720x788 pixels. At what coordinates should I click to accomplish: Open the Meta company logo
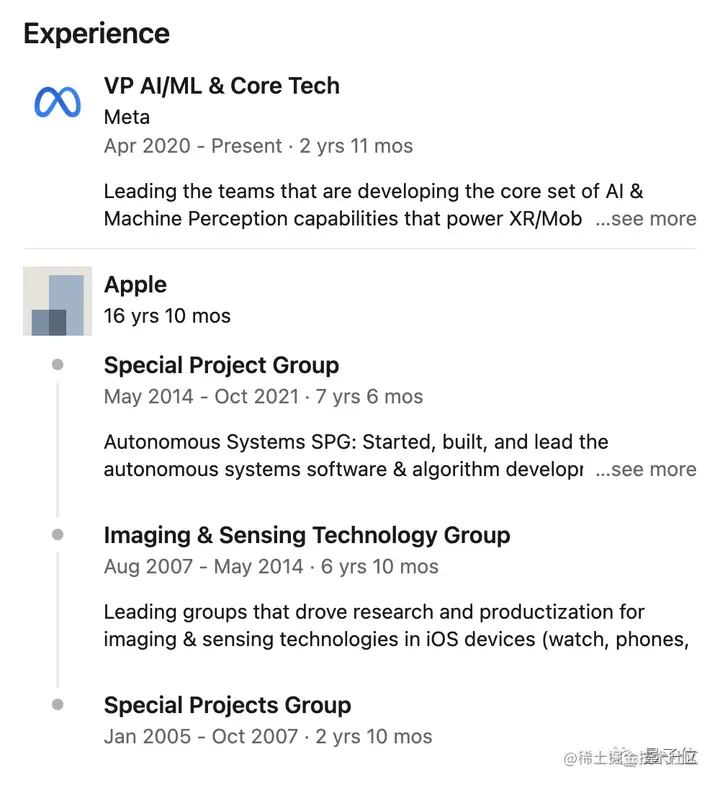coord(57,103)
